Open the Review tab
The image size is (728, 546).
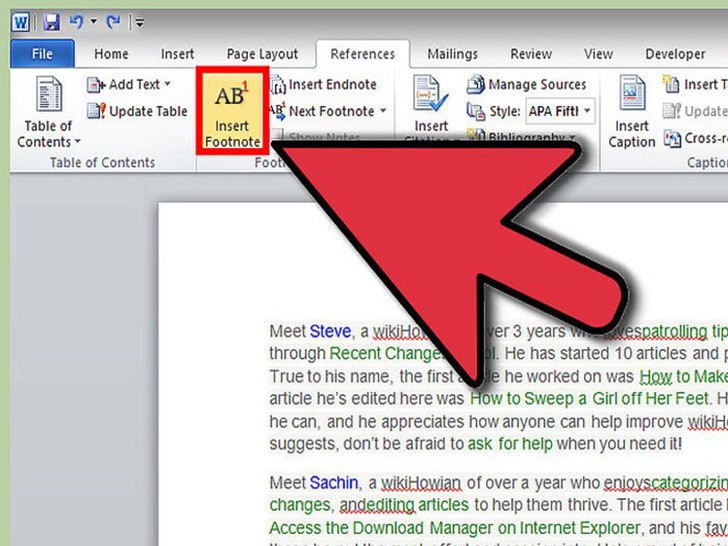531,54
